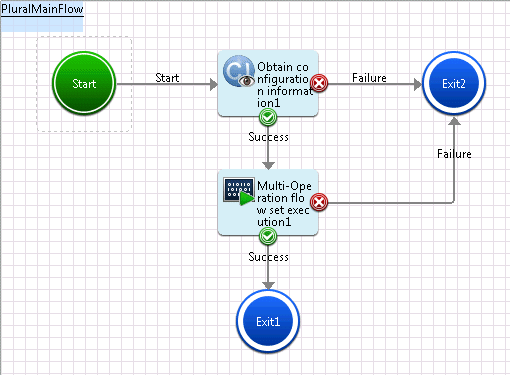Select the Exit2 end node
The width and height of the screenshot is (510, 375).
454,83
